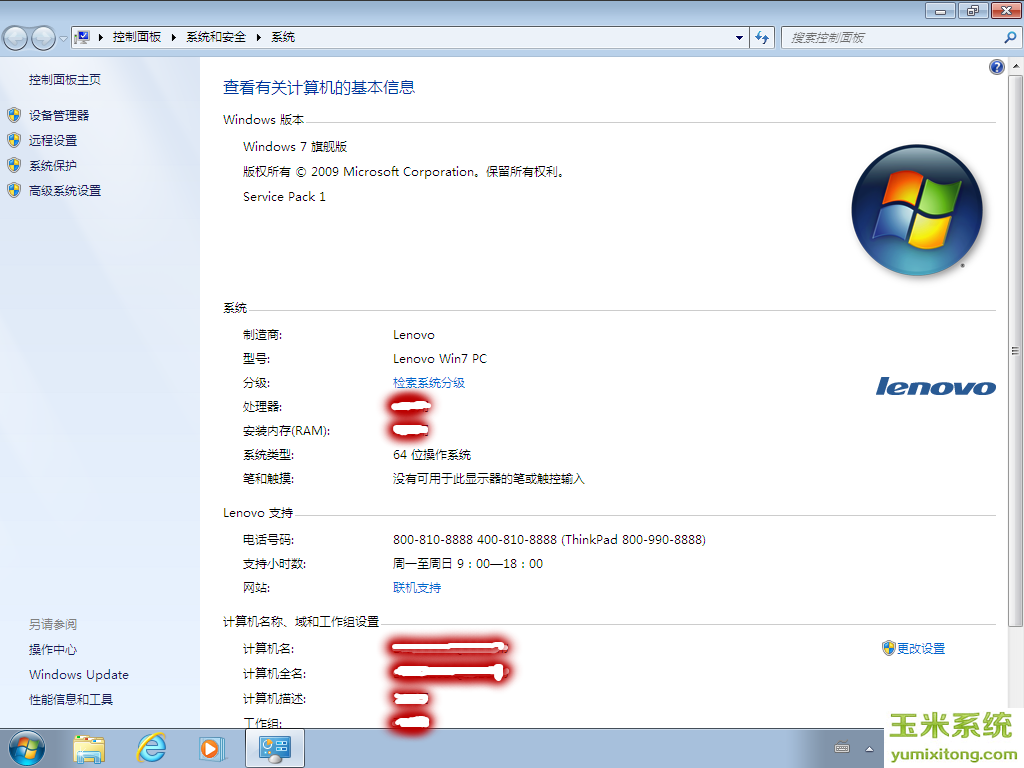Restore down the System window
The height and width of the screenshot is (768, 1024).
973,10
